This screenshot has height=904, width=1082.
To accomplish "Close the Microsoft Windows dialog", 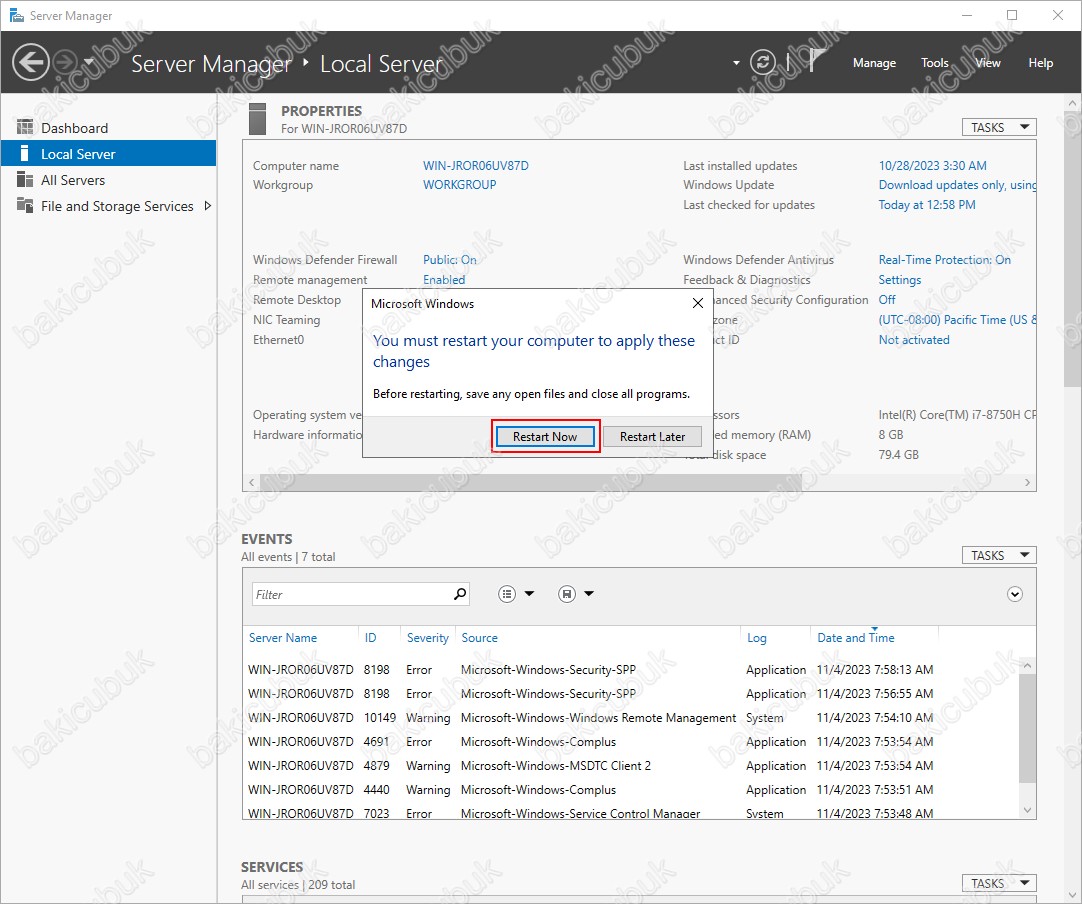I will click(x=698, y=303).
